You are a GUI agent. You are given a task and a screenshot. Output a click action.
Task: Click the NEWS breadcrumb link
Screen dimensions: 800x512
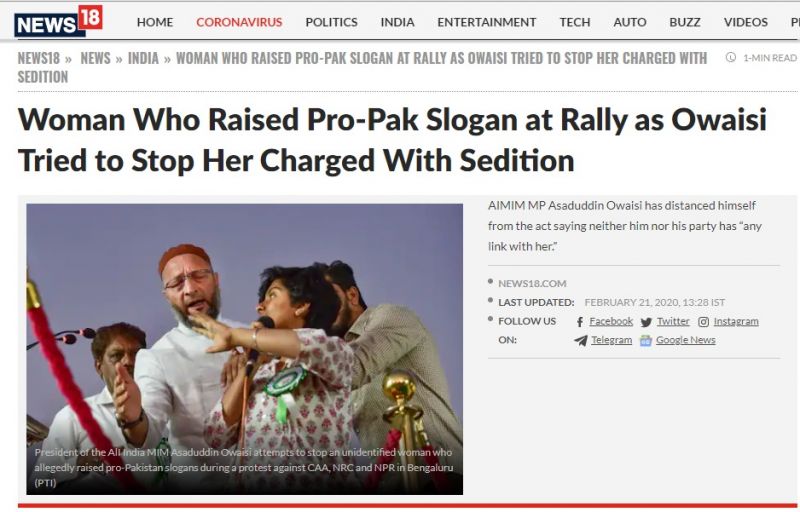(x=95, y=58)
